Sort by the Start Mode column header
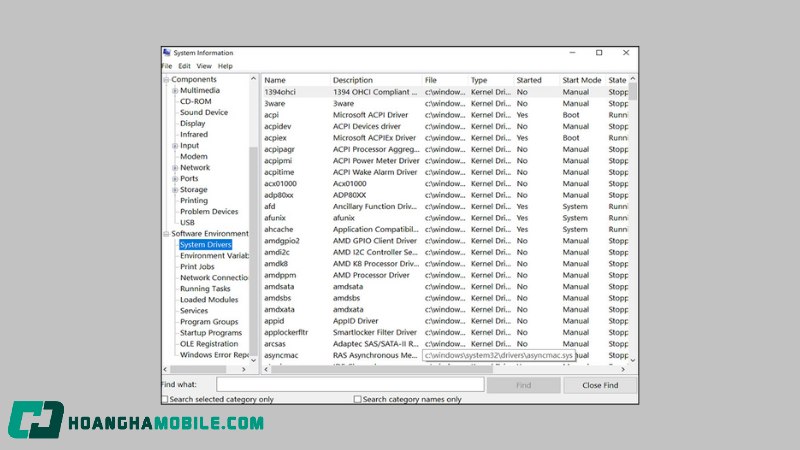The image size is (800, 450). (x=583, y=80)
